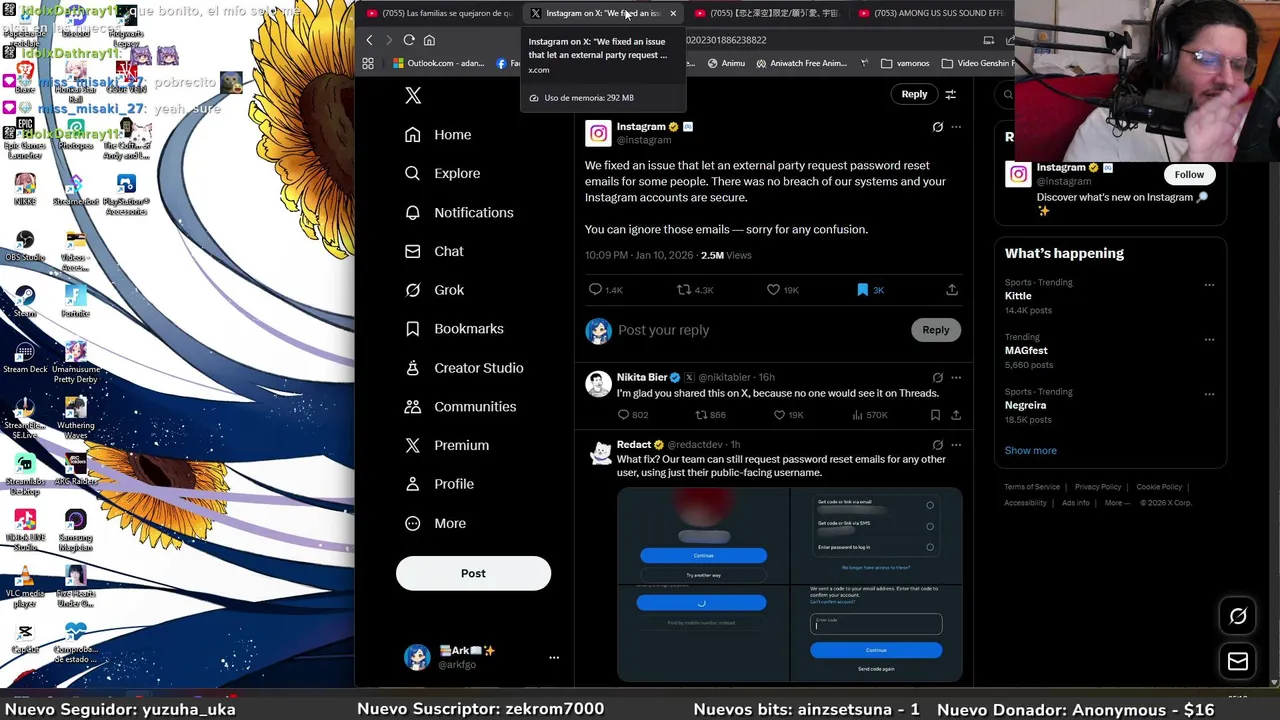
Task: Open more options on Redact reply
Action: 956,445
